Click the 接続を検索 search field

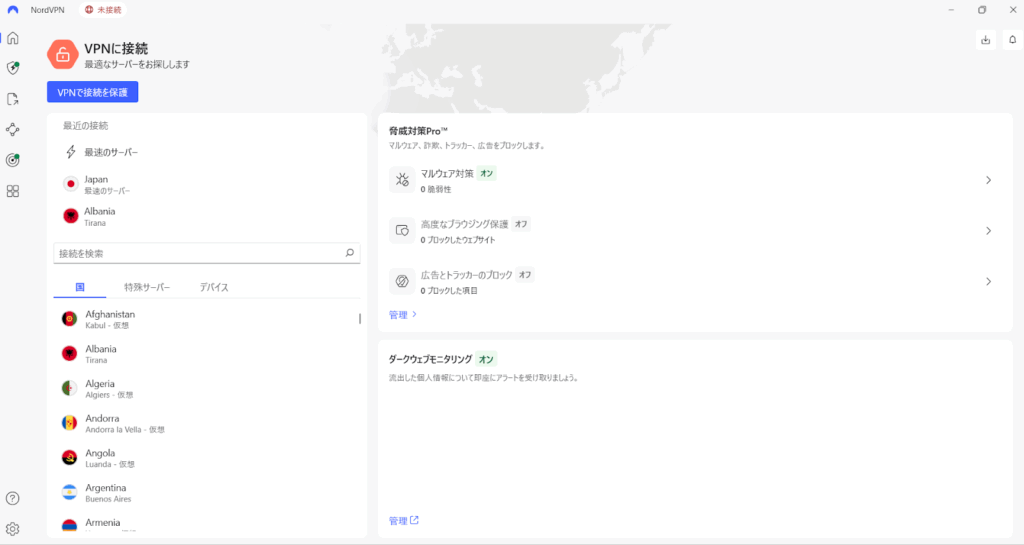[x=198, y=254]
